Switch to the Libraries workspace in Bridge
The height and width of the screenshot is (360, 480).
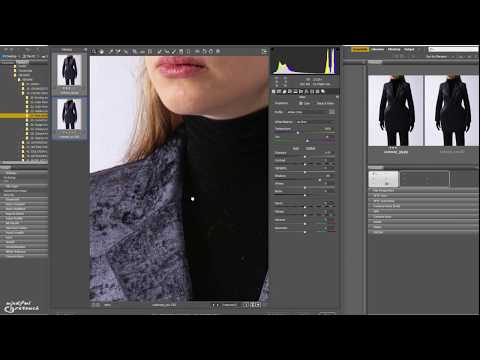[377, 49]
